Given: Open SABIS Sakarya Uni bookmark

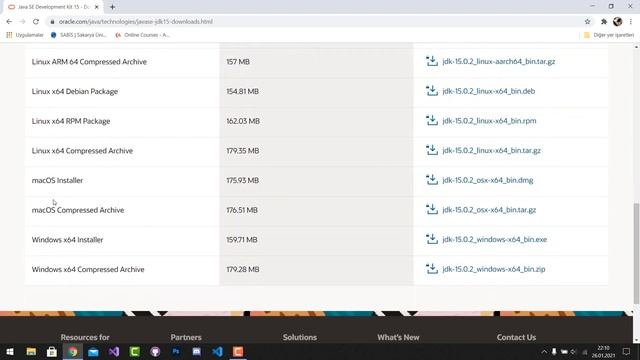Looking at the screenshot, I should pyautogui.click(x=79, y=35).
